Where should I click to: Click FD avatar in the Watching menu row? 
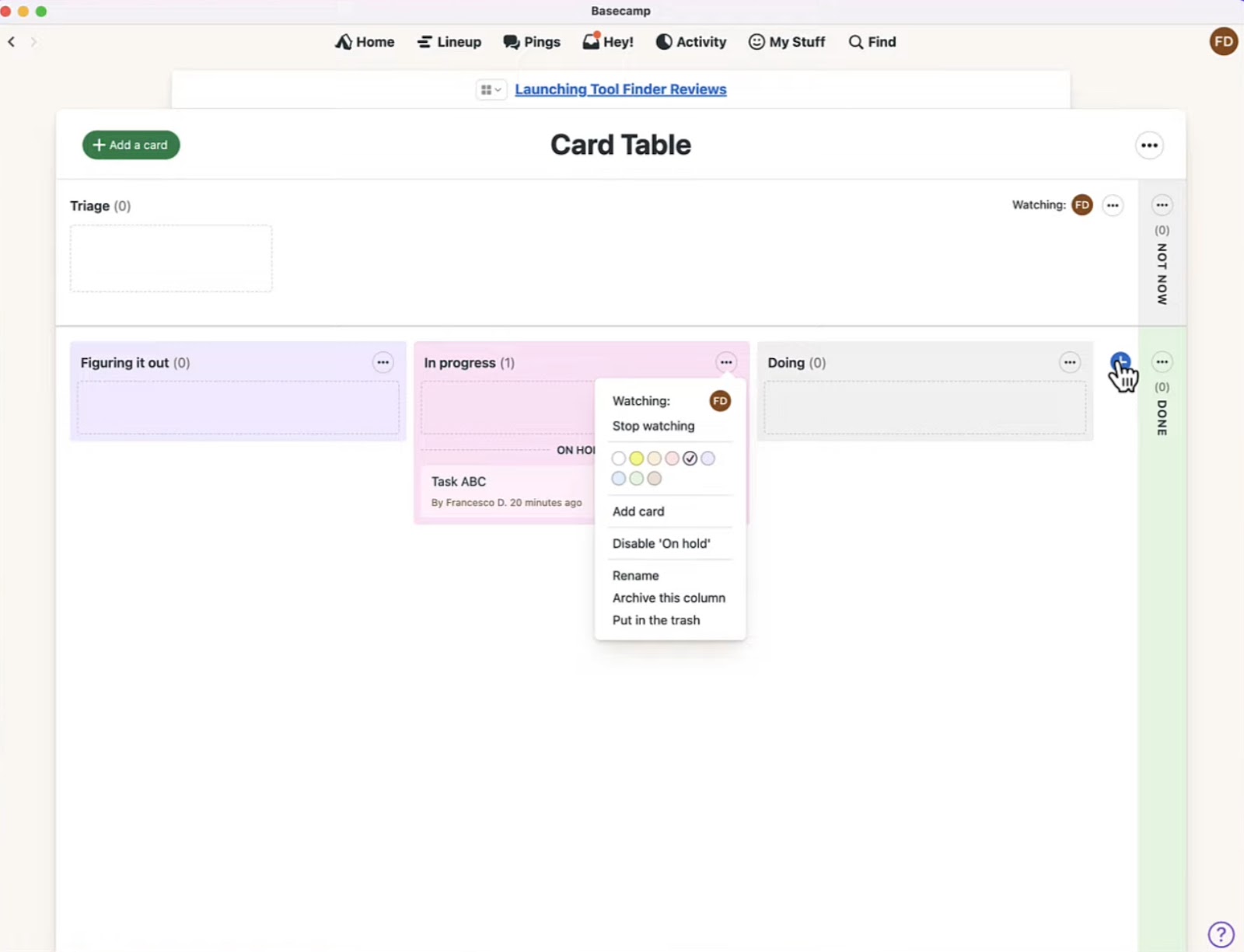[720, 401]
